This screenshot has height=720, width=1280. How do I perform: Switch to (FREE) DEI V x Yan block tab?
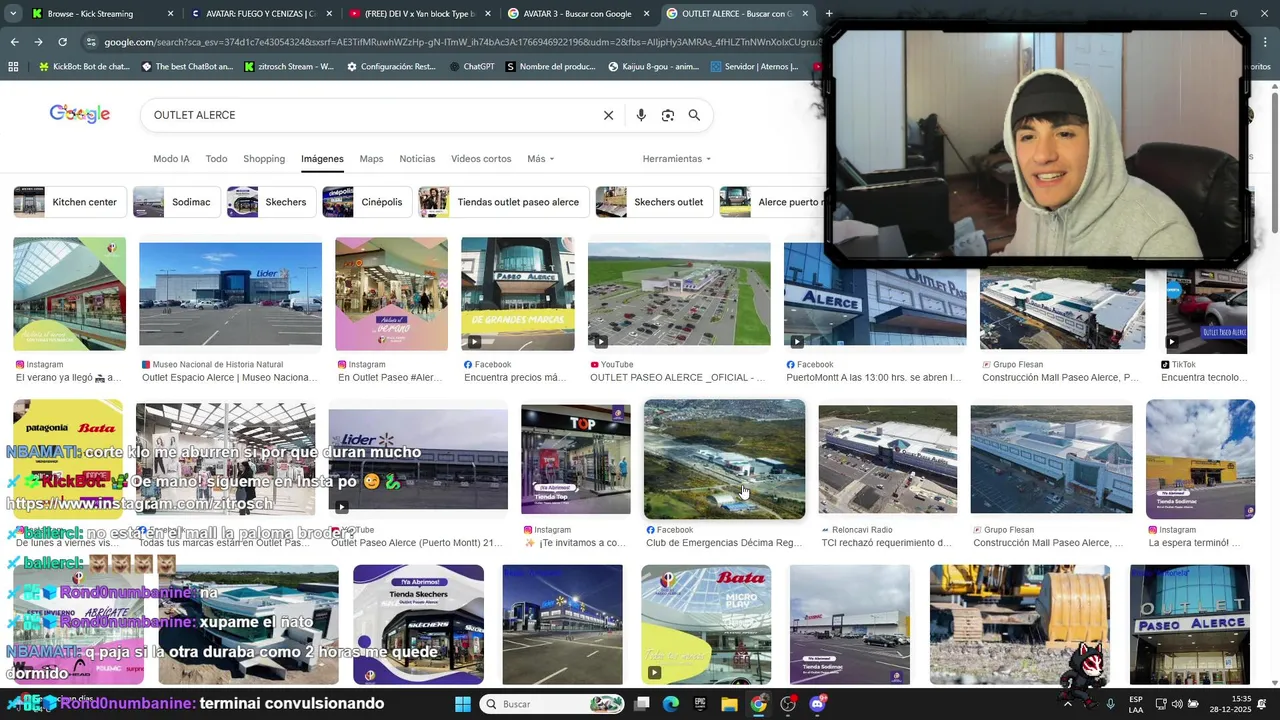[x=419, y=14]
